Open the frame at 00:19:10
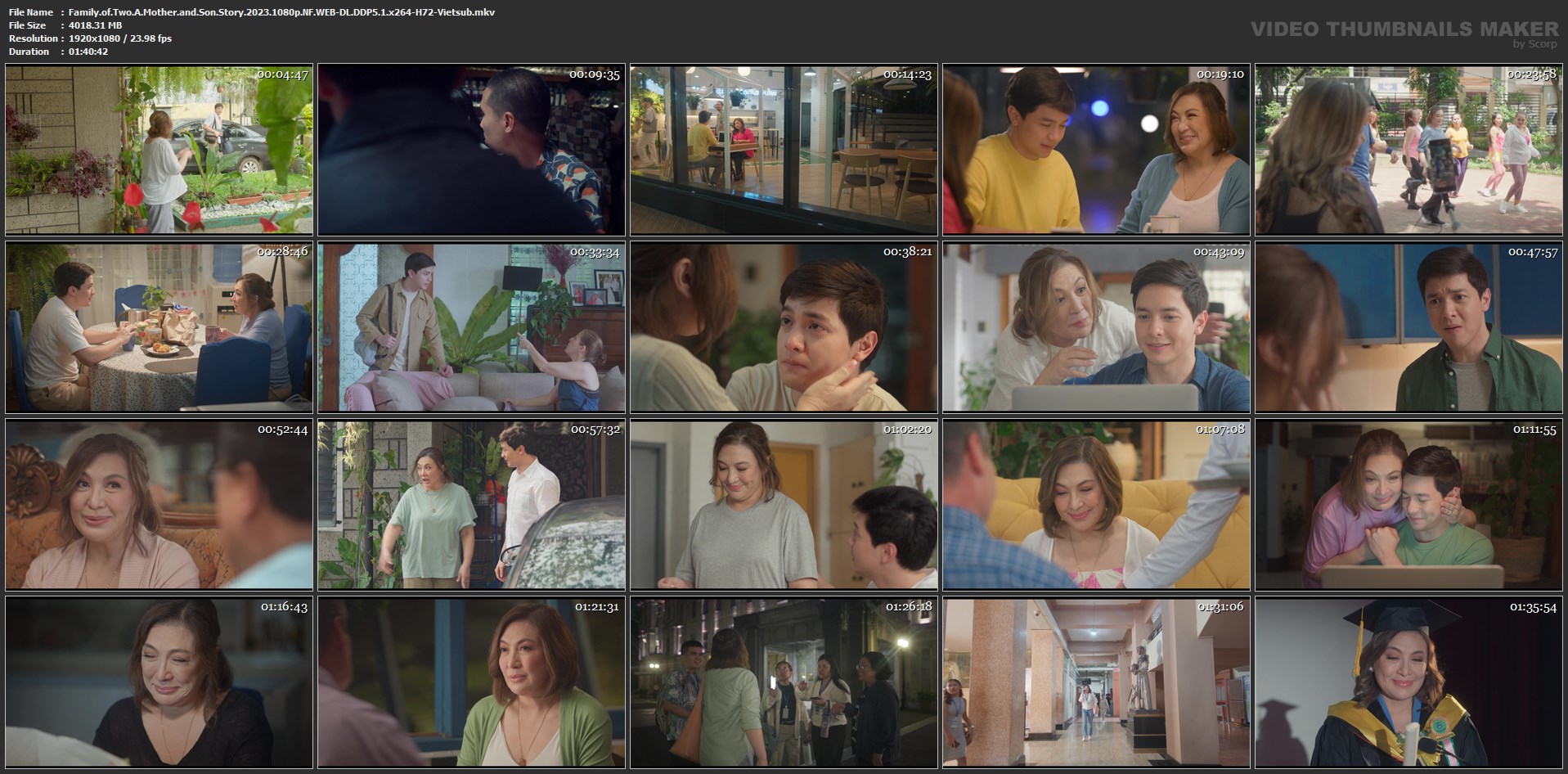 1096,151
